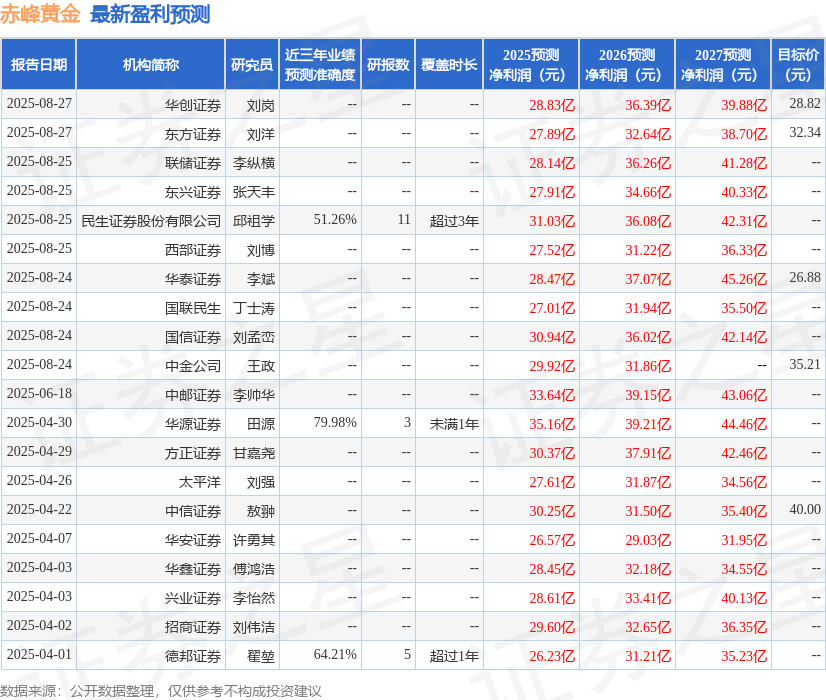
Task: Click 2027 profit forecast 45.26亿
Action: 744,279
